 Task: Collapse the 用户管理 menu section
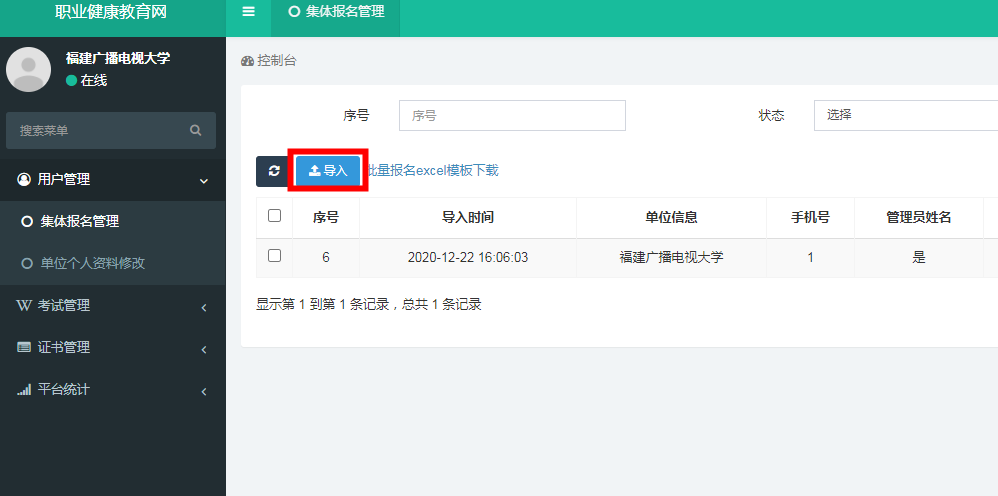click(x=204, y=180)
